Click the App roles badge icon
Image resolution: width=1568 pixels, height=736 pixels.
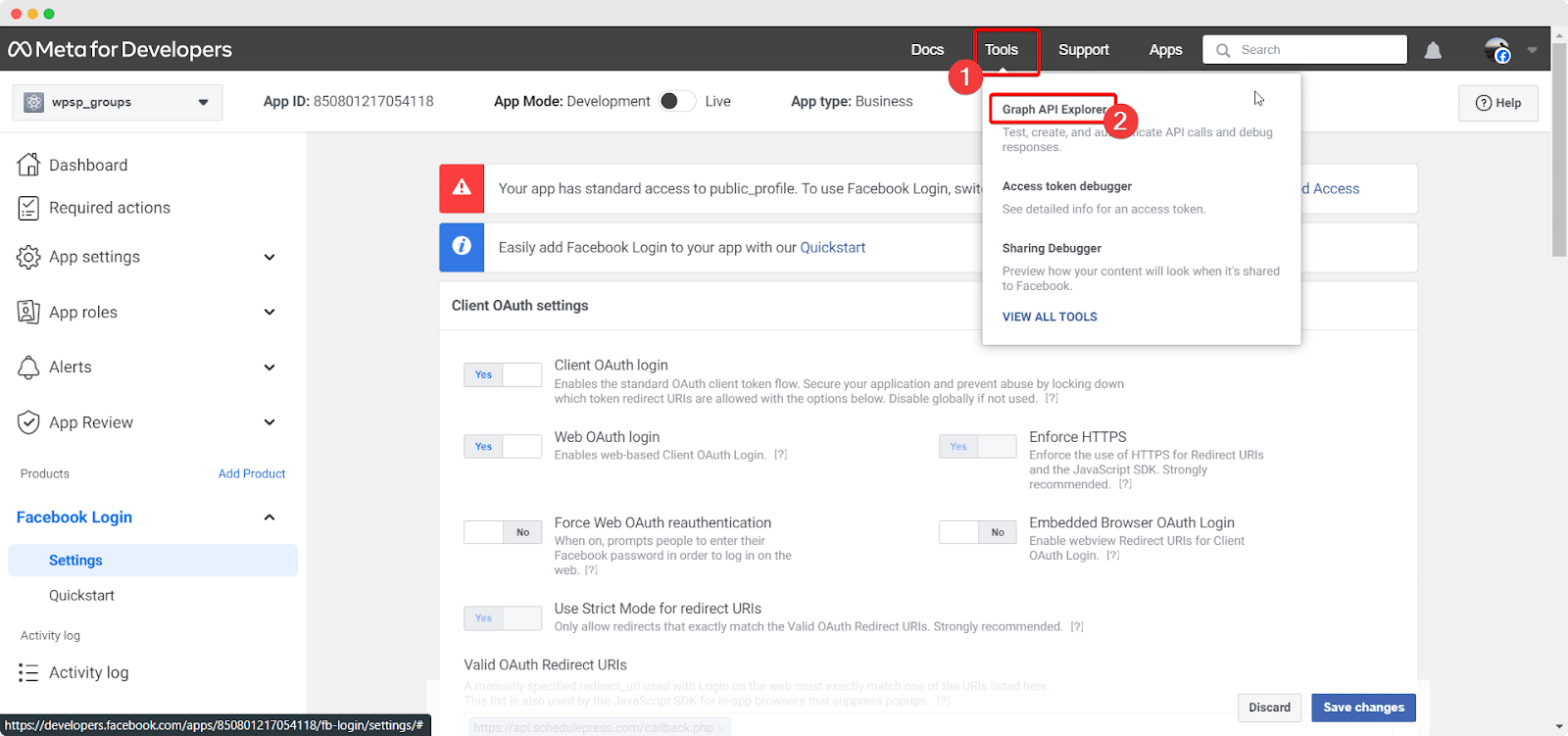[28, 312]
